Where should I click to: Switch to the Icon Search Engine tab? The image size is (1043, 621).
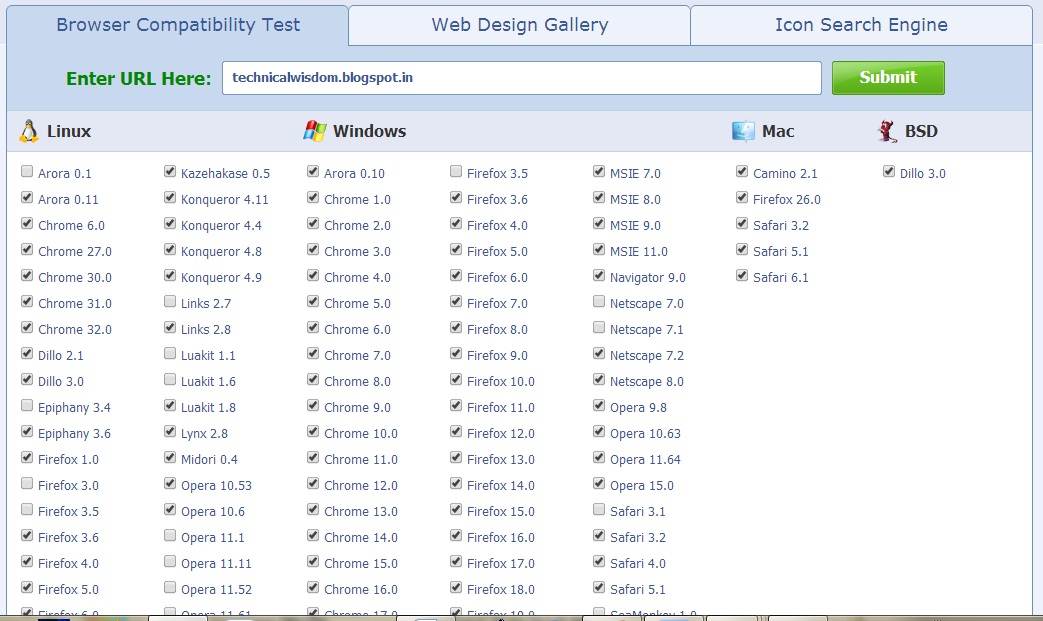[x=861, y=25]
